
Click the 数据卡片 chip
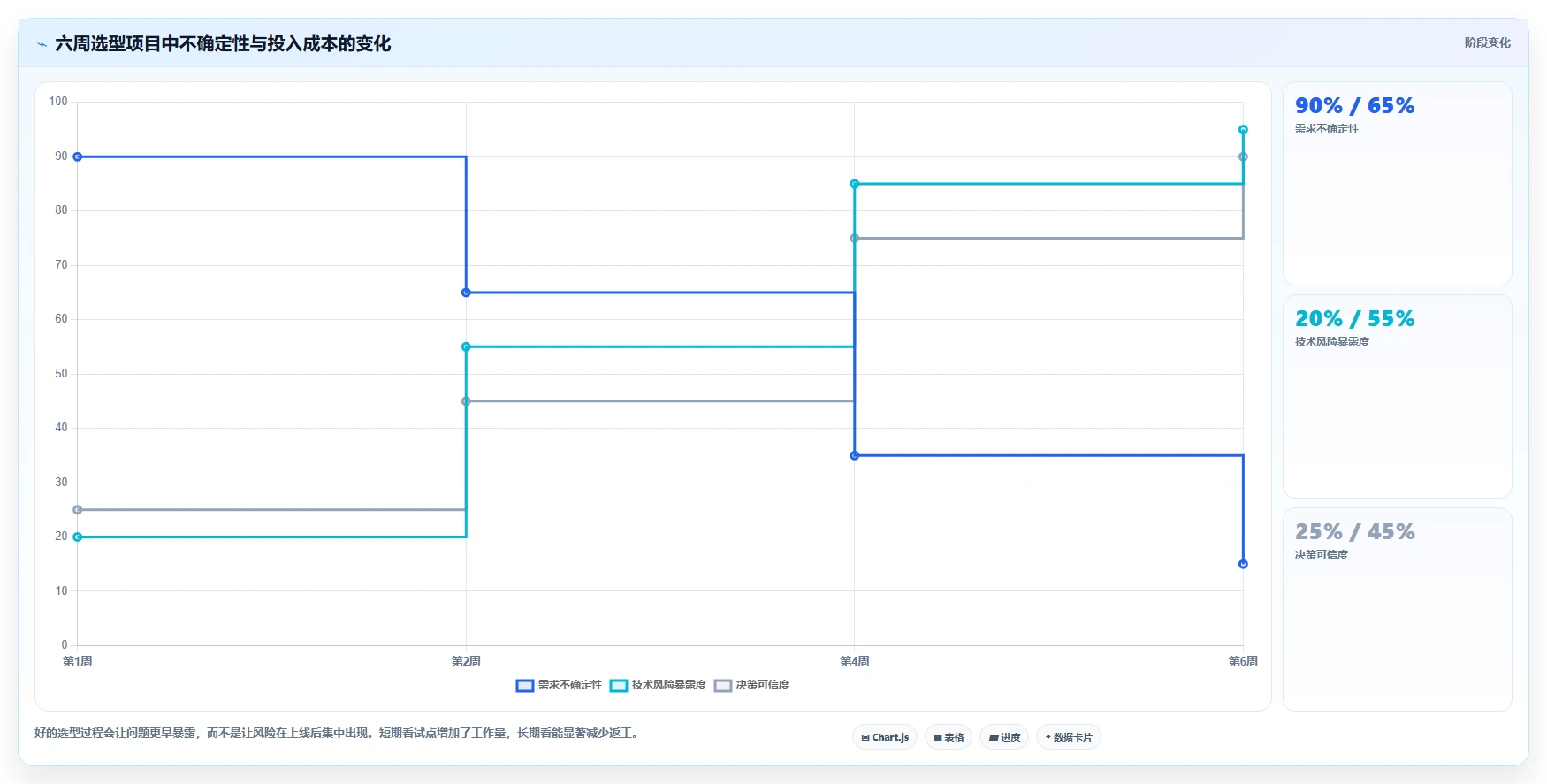pyautogui.click(x=1069, y=737)
